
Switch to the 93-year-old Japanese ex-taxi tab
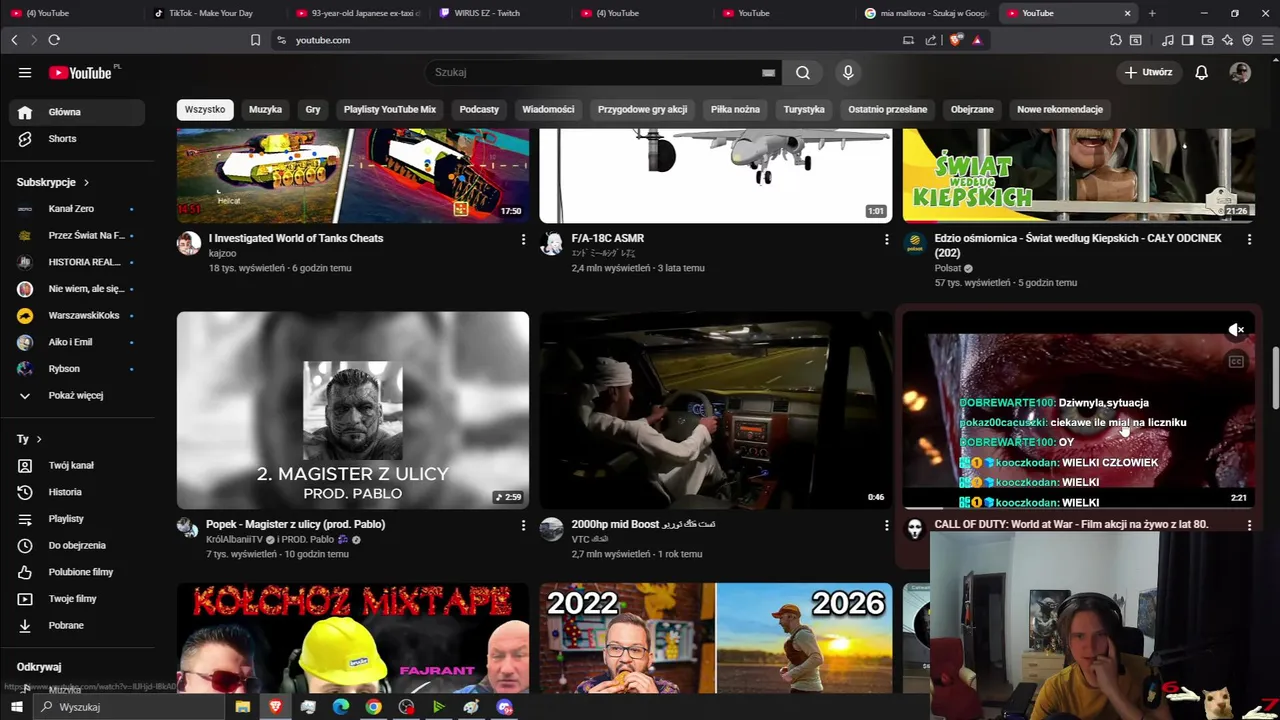358,13
